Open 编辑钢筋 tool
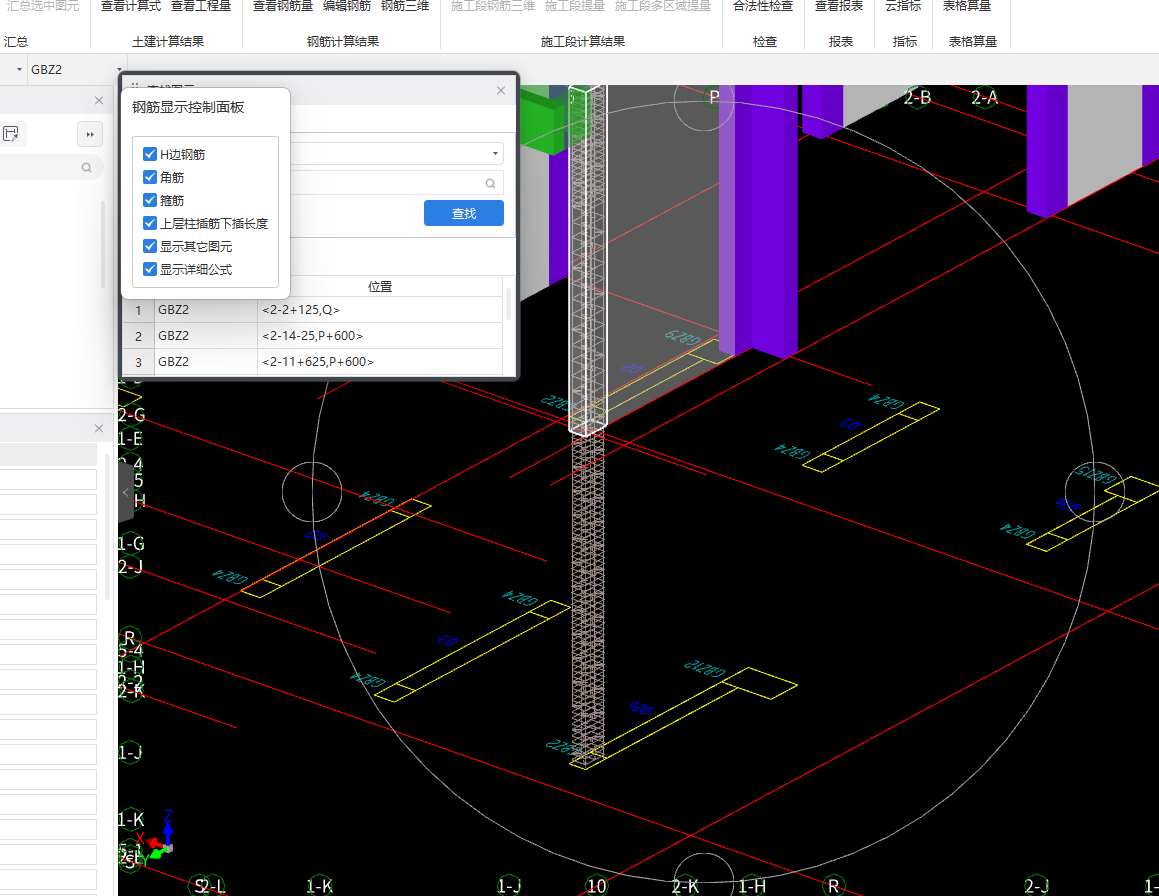 pyautogui.click(x=347, y=6)
